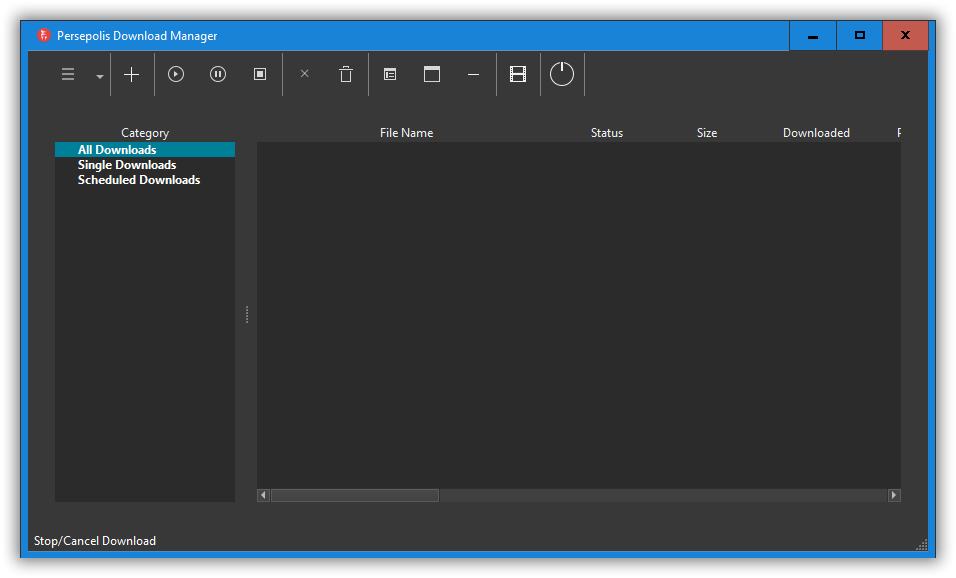Select All Downloads category
This screenshot has width=956, height=578.
coord(144,149)
